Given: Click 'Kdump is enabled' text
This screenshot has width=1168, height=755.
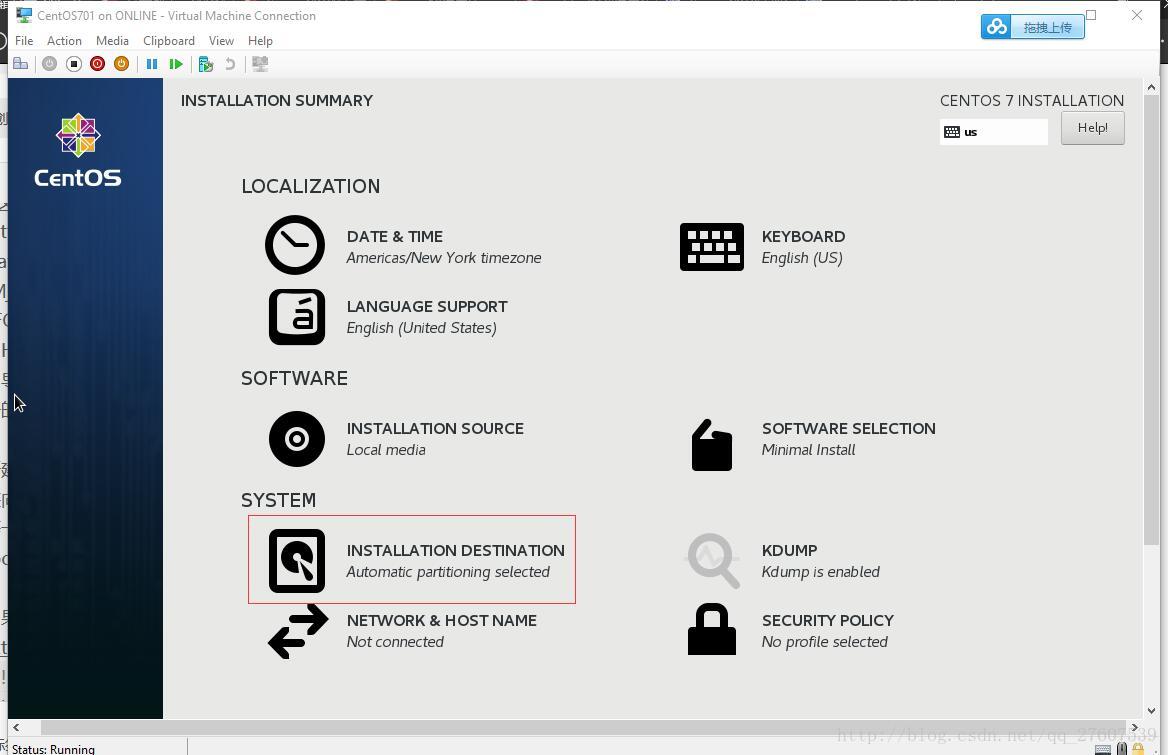Looking at the screenshot, I should [820, 572].
